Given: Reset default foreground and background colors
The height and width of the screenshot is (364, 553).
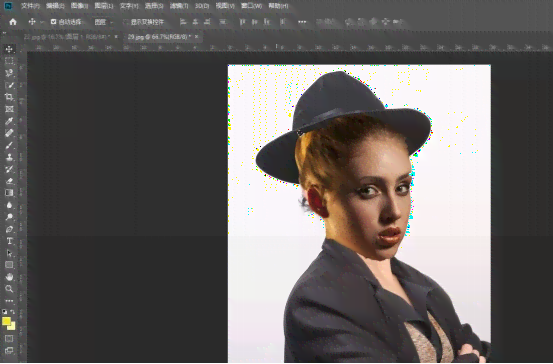Looking at the screenshot, I should tap(5, 312).
